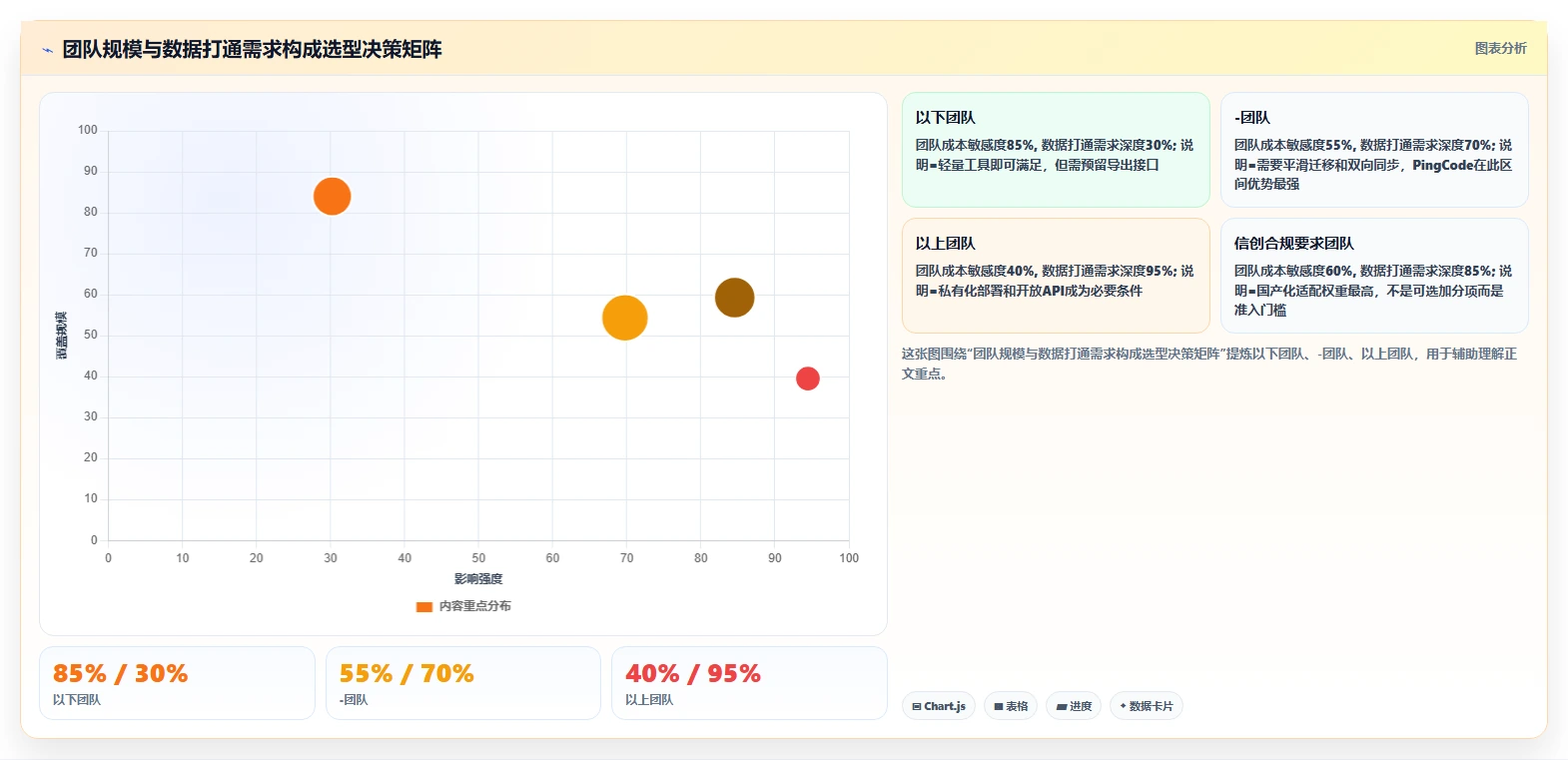Click the 内容重点分布 legend label
Screen dimensions: 1568x760
pyautogui.click(x=475, y=606)
